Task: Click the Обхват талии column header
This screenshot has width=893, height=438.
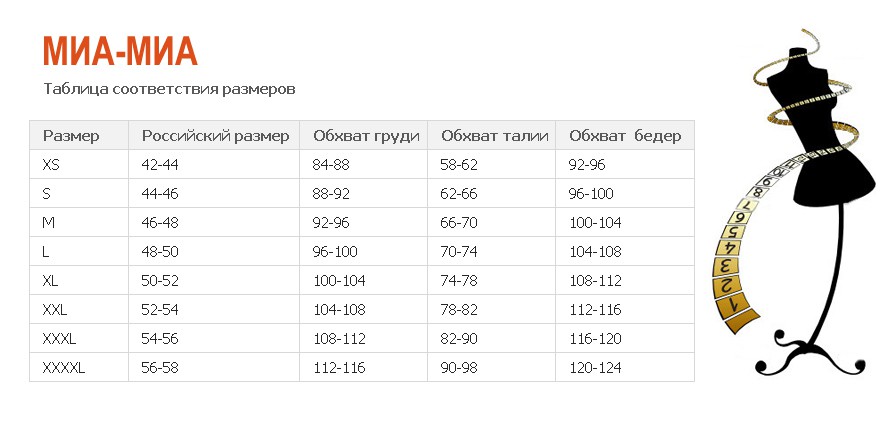Action: tap(494, 137)
